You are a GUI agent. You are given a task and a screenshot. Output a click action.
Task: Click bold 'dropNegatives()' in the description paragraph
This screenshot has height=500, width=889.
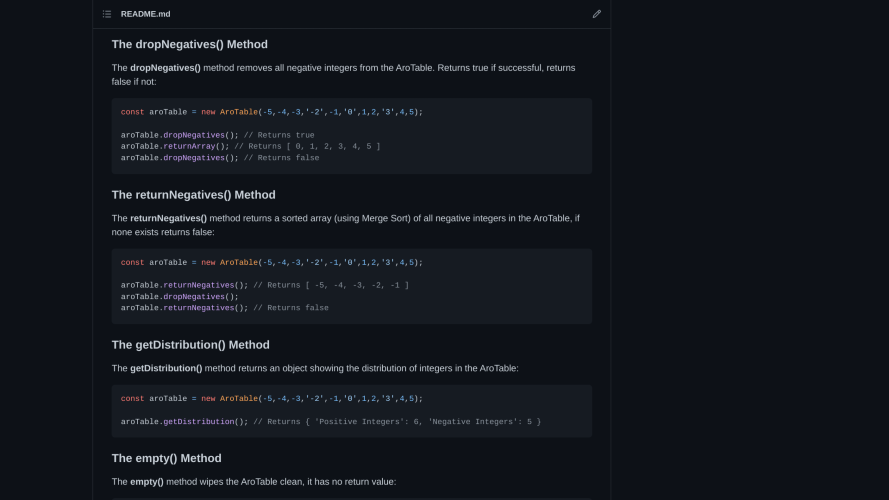166,68
